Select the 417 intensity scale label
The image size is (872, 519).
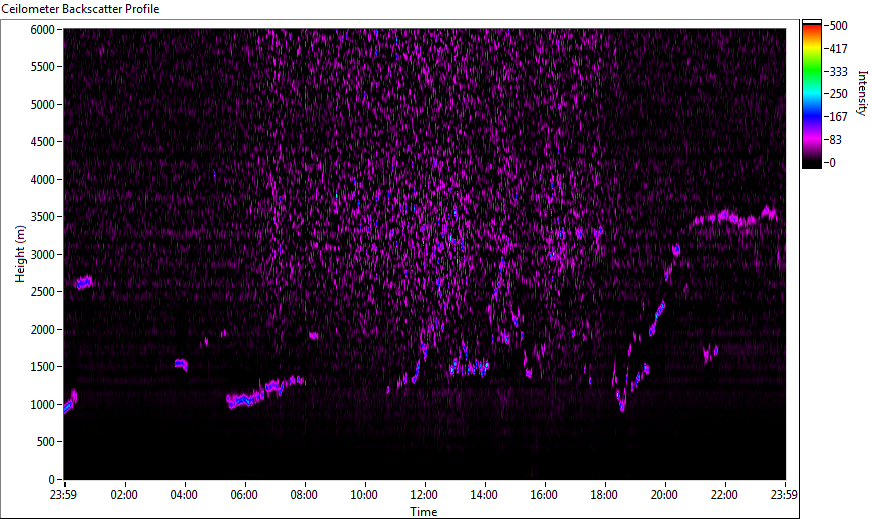(x=838, y=48)
